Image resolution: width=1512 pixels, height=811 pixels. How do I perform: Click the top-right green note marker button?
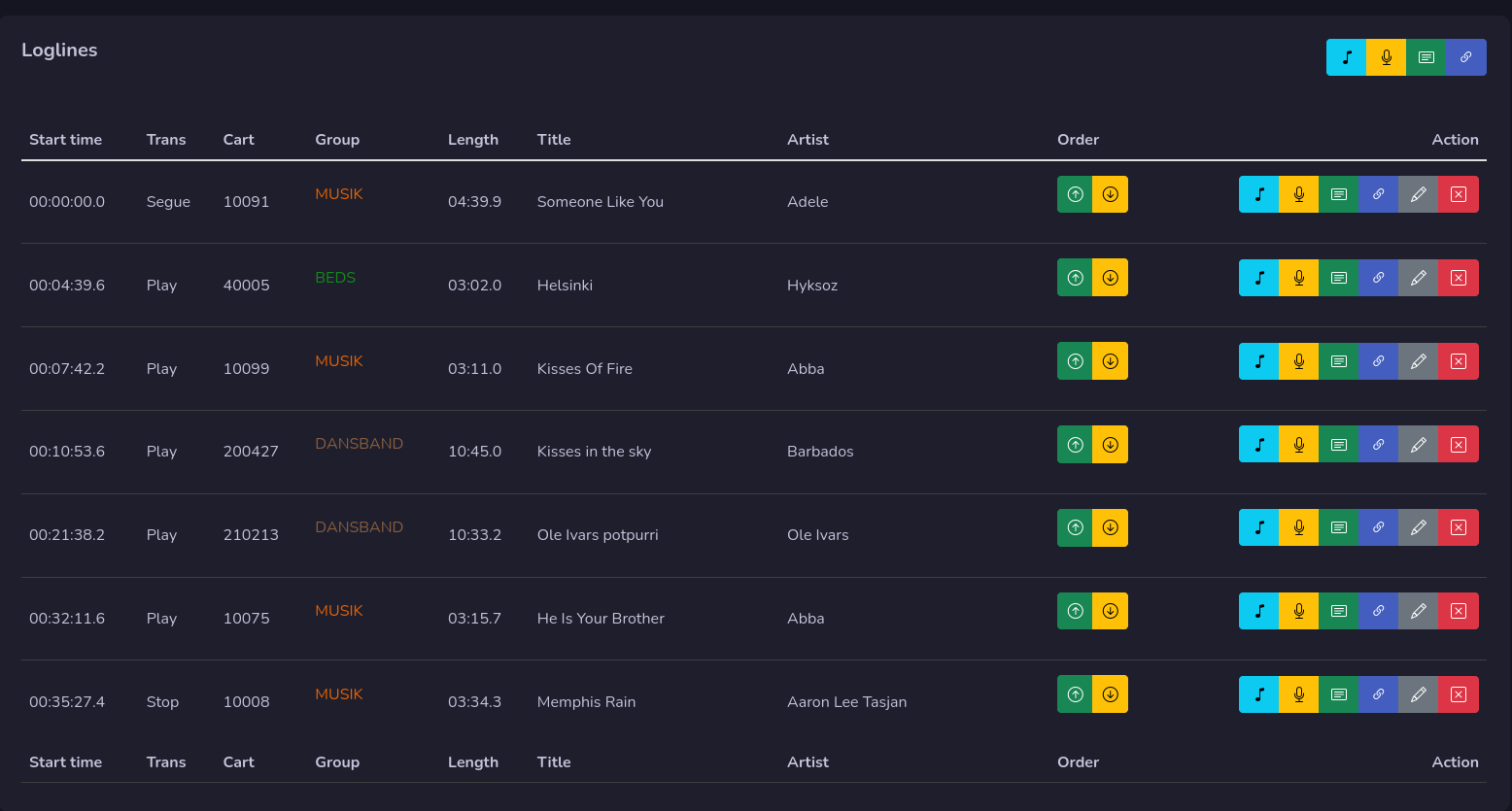[x=1426, y=57]
